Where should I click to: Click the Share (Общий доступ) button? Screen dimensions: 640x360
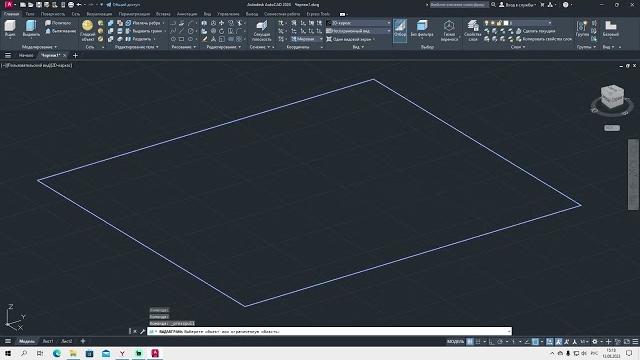tap(123, 4)
